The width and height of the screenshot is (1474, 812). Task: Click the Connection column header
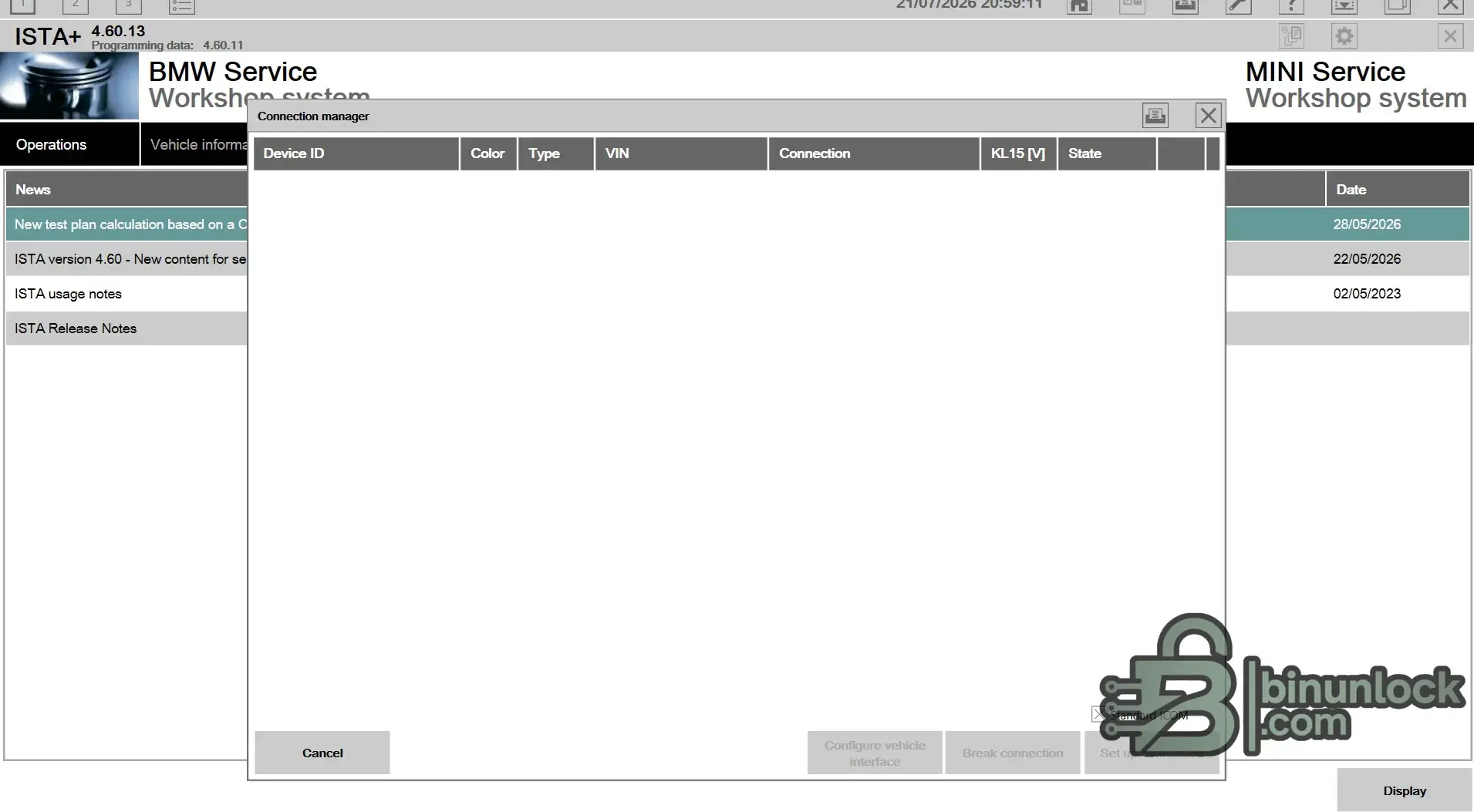875,153
